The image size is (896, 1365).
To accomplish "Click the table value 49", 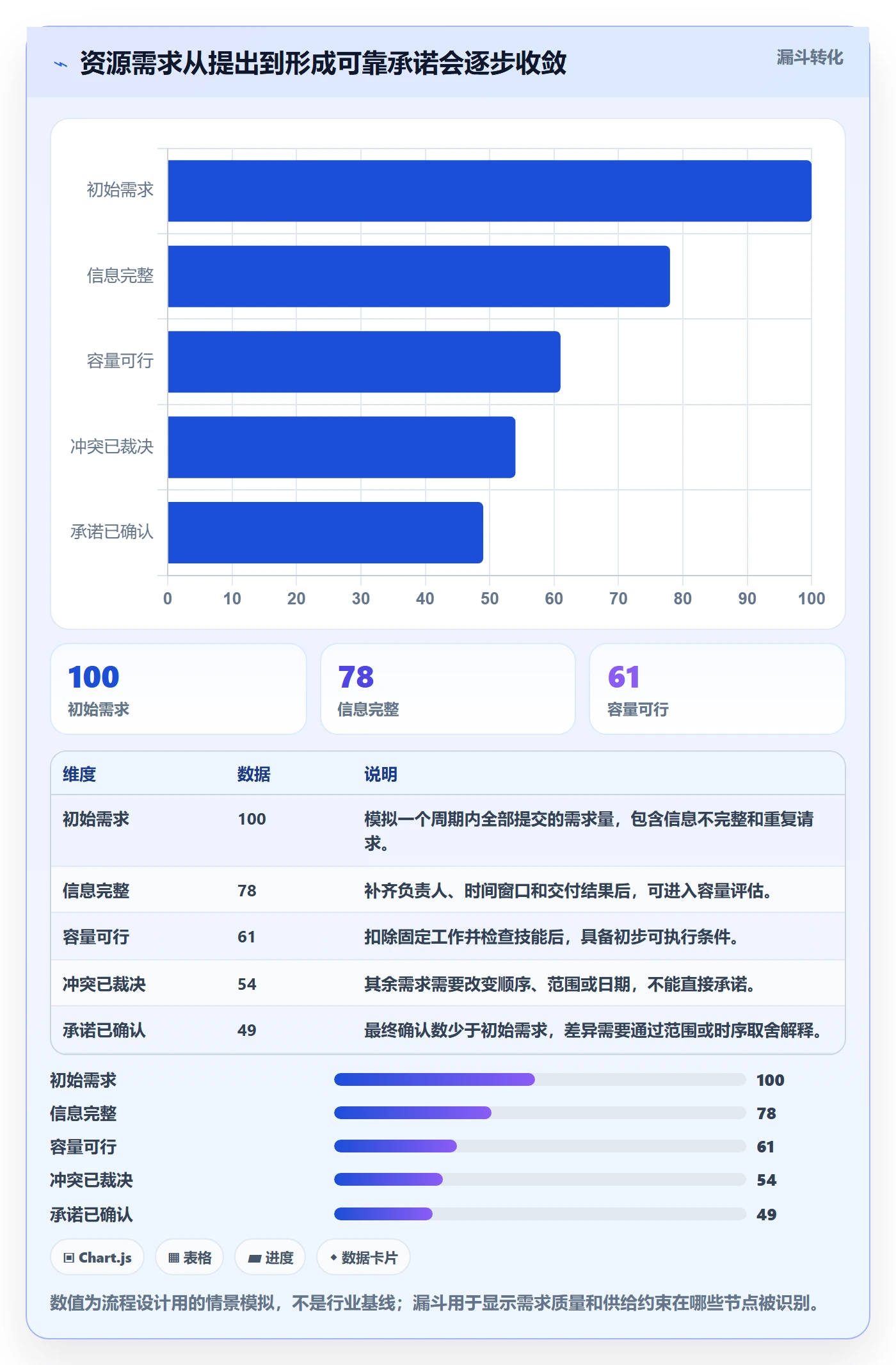I will (x=247, y=1030).
